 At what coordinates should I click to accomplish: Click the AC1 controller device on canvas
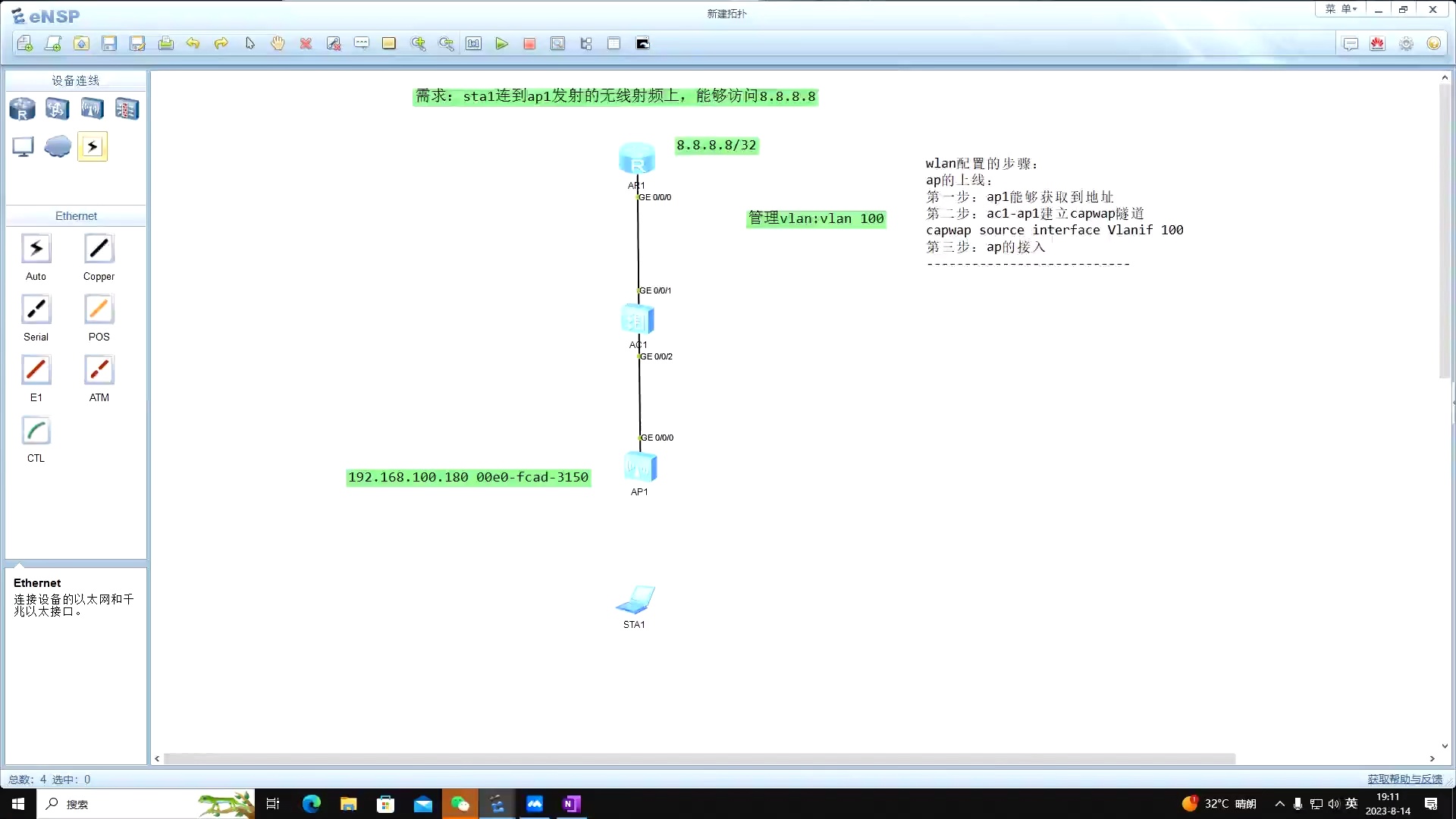(638, 320)
